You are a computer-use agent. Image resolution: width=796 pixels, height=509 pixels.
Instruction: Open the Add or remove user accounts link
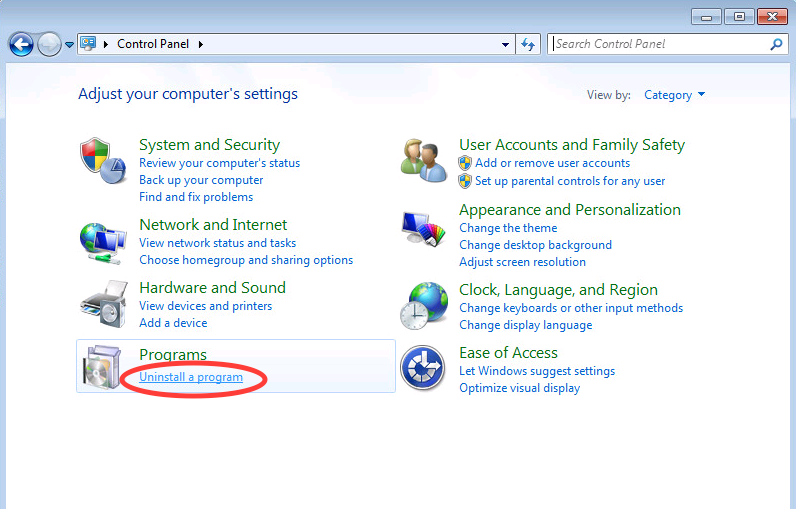pyautogui.click(x=552, y=163)
